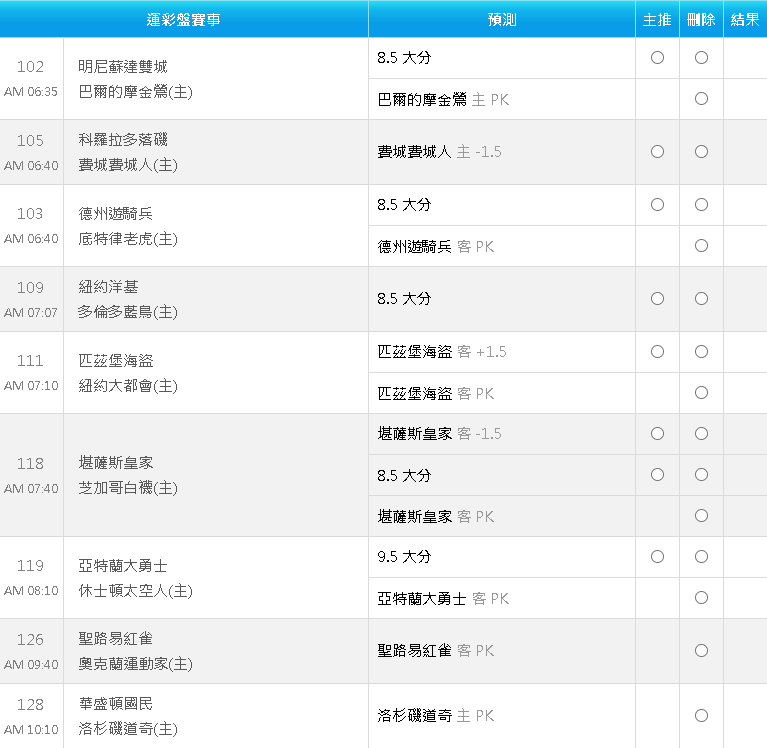Image resolution: width=767 pixels, height=748 pixels.
Task: Click game number 128
Action: click(30, 704)
